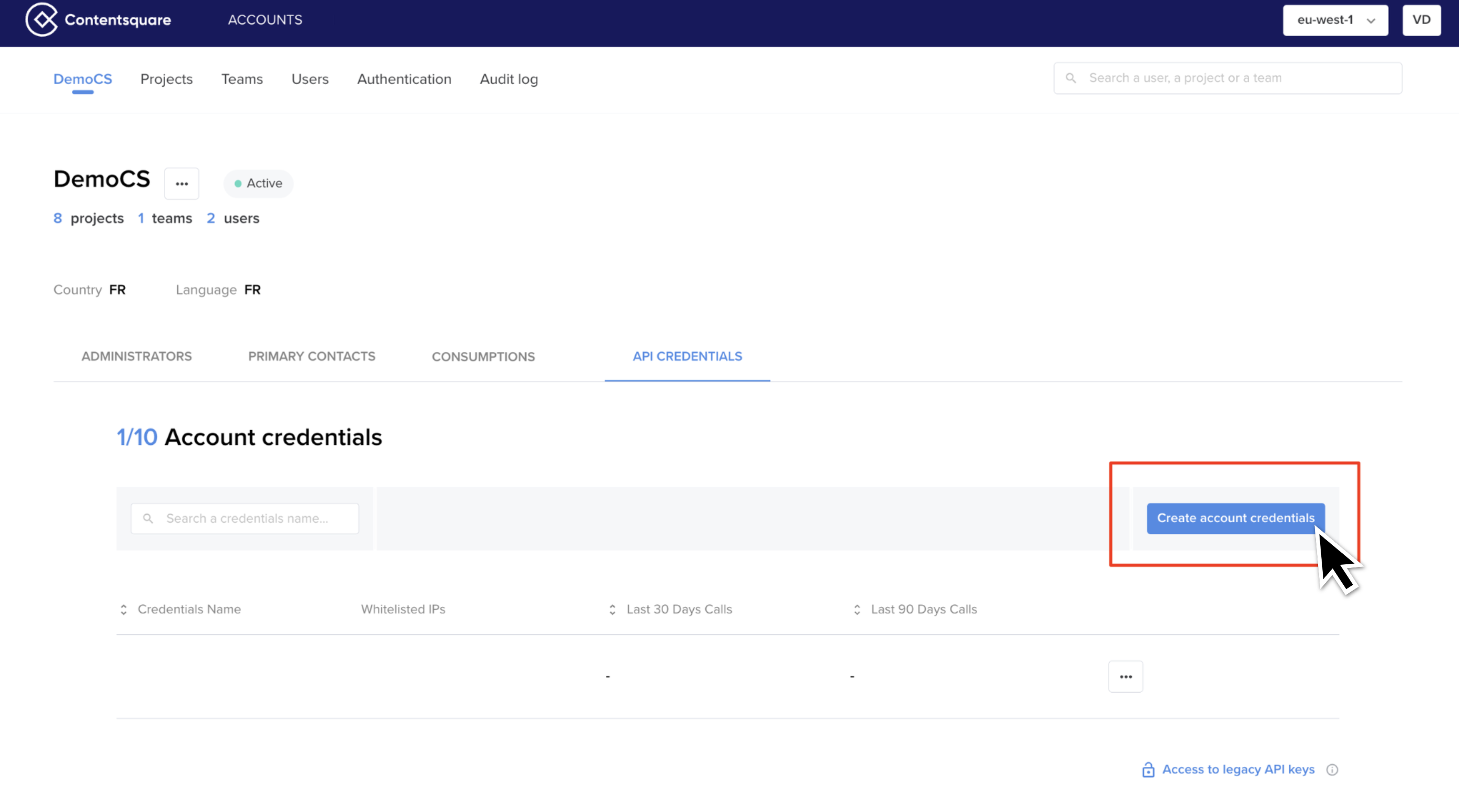Open the row actions ellipsis on the credential entry
The height and width of the screenshot is (812, 1459).
click(1126, 676)
